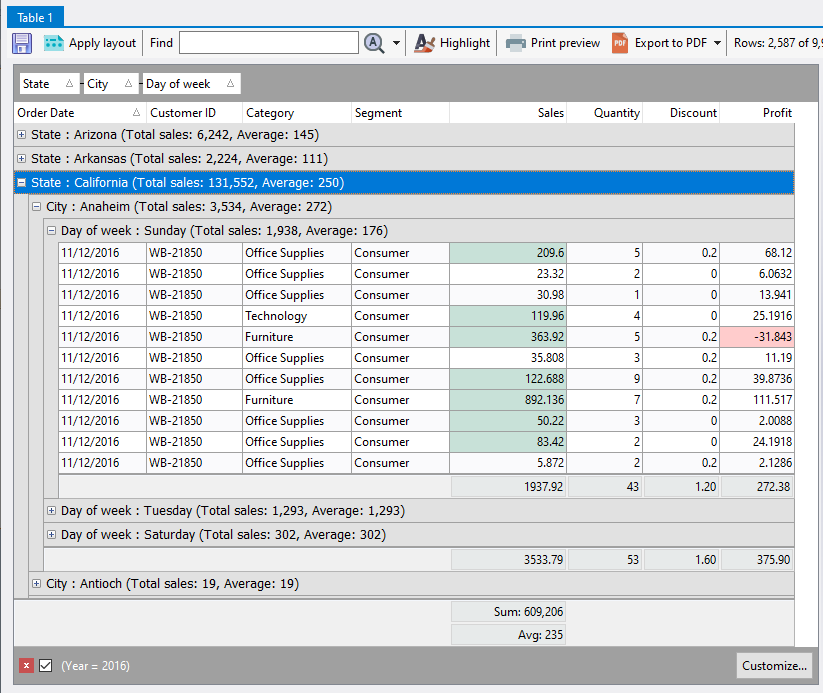Viewport: 823px width, 693px height.
Task: Open the find options dropdown arrow
Action: [x=396, y=43]
